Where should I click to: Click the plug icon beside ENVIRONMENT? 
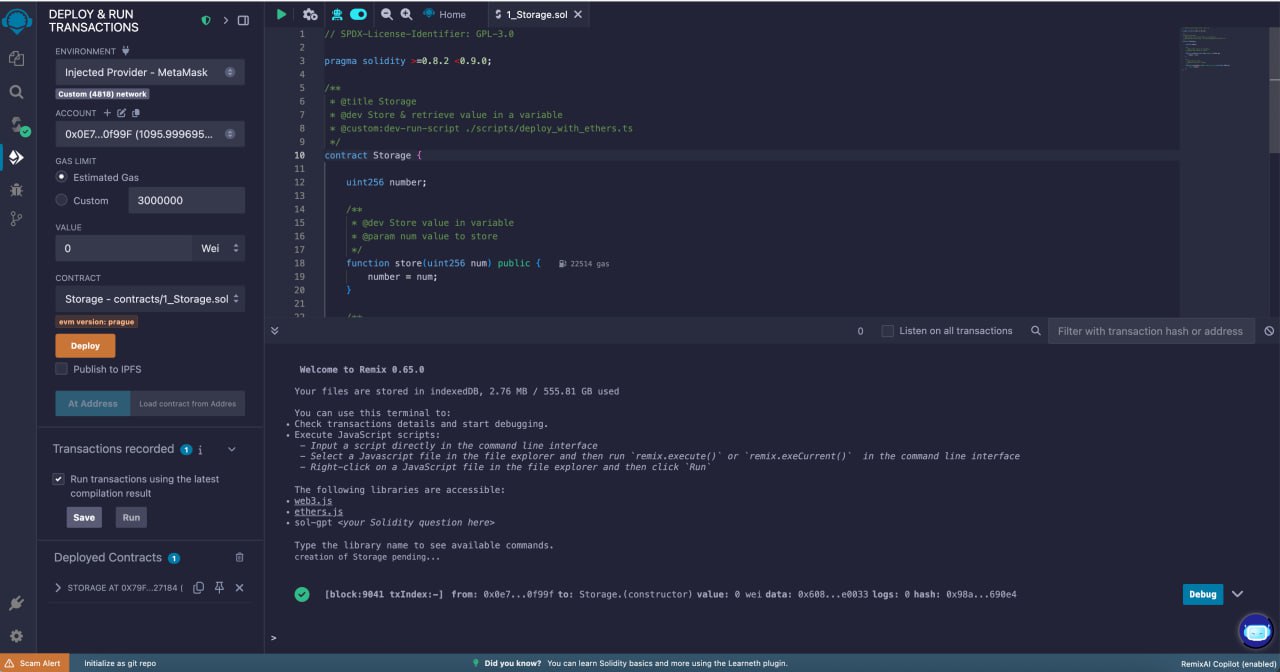(126, 50)
